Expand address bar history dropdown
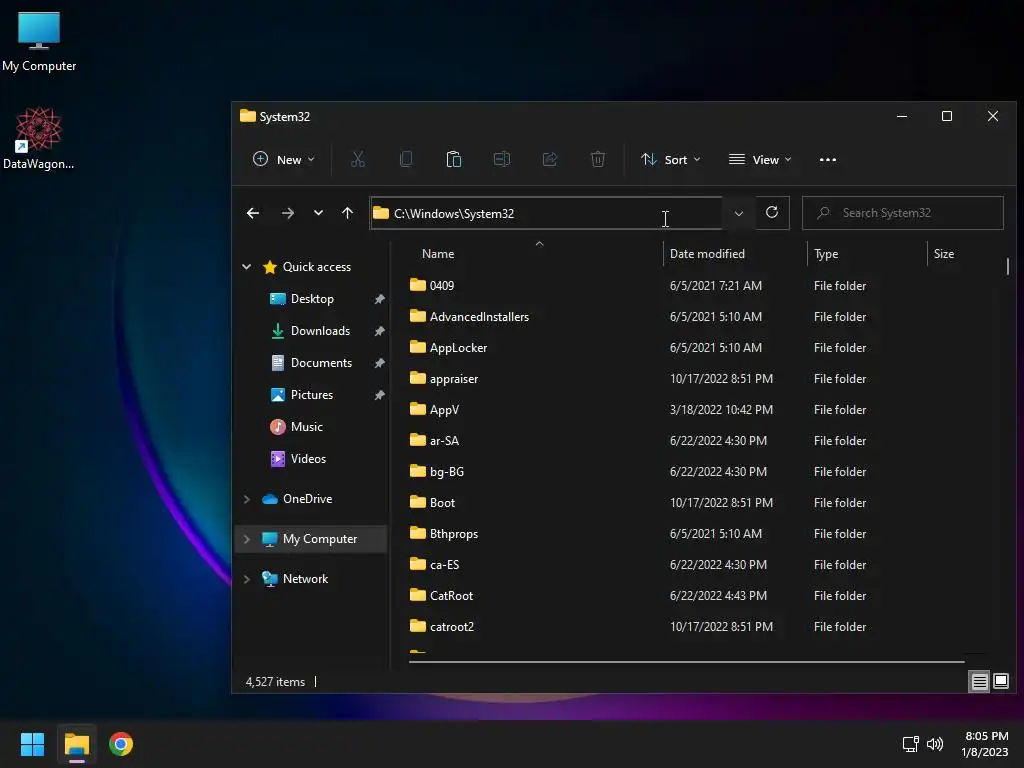The width and height of the screenshot is (1024, 768). click(x=739, y=213)
